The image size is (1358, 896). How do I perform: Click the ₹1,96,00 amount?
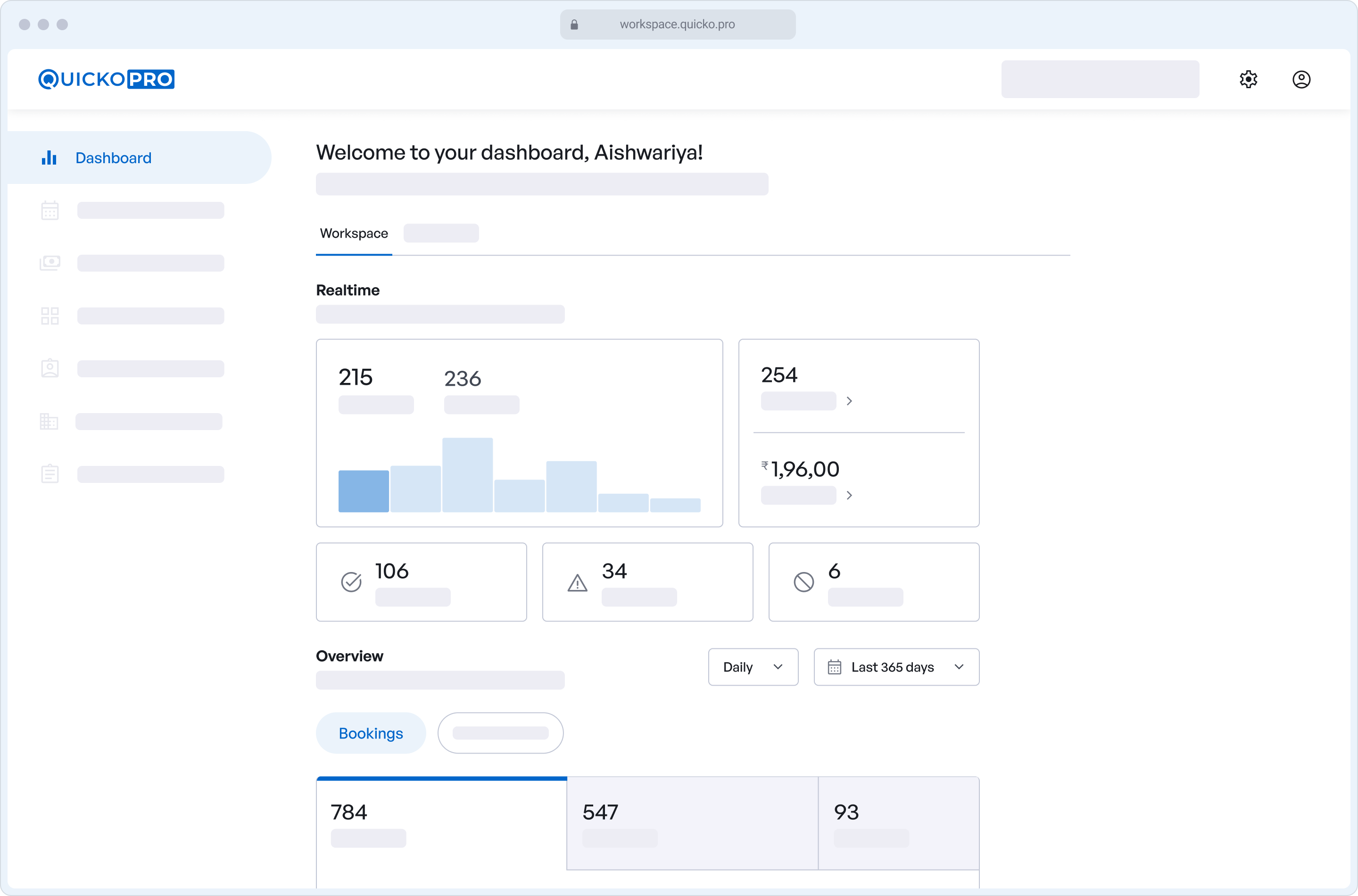coord(800,469)
